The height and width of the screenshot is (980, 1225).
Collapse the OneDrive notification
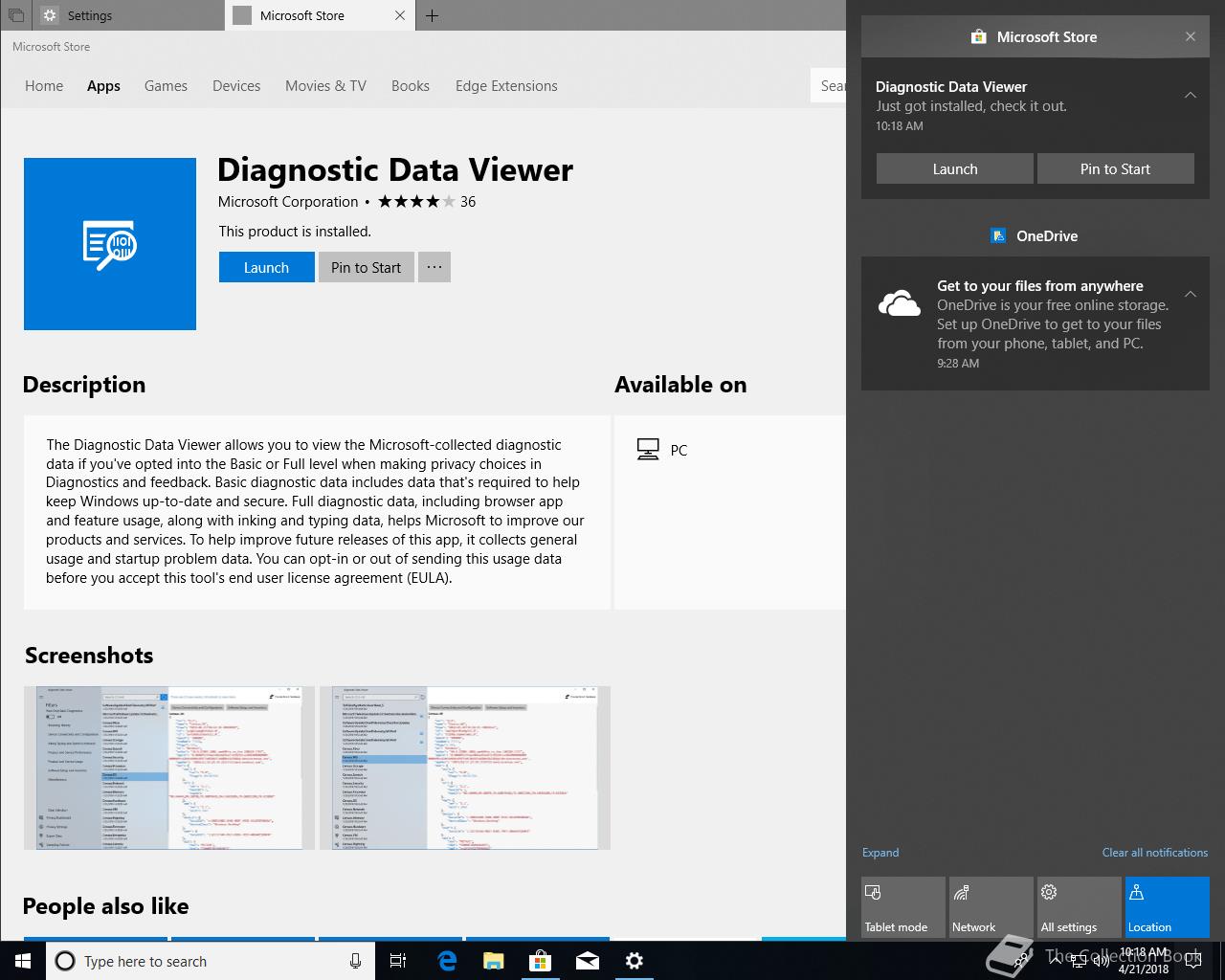click(x=1191, y=294)
